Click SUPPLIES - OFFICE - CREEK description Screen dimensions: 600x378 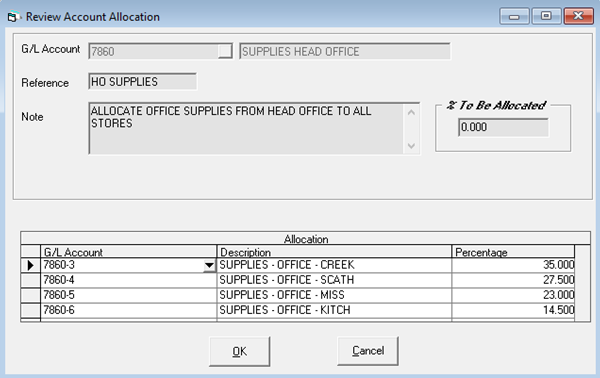click(x=334, y=265)
